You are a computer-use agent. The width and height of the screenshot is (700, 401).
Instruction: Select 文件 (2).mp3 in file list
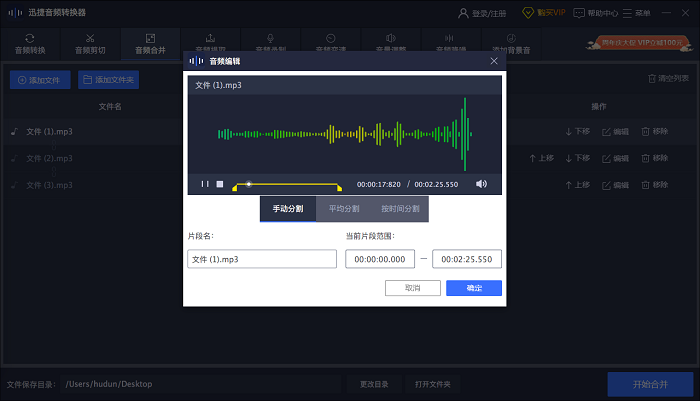pyautogui.click(x=49, y=159)
